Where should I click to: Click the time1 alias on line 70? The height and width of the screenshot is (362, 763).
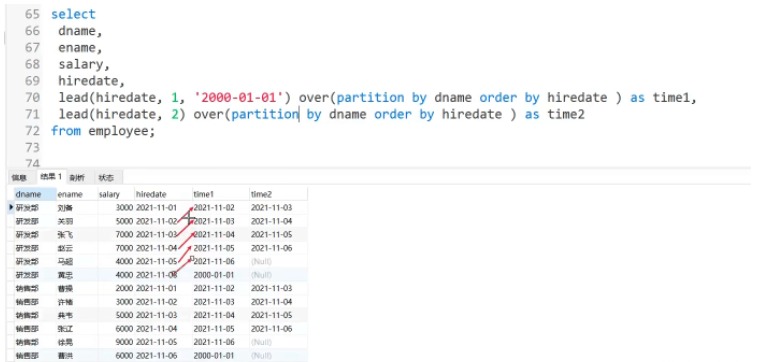(x=671, y=98)
